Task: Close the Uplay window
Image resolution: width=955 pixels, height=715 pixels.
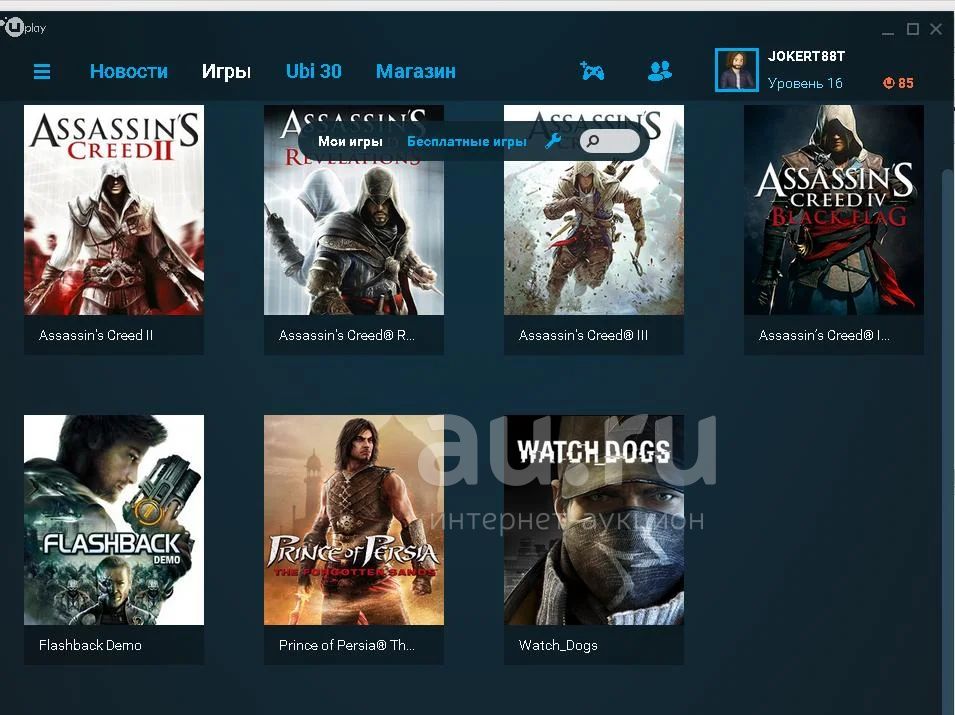Action: click(936, 29)
